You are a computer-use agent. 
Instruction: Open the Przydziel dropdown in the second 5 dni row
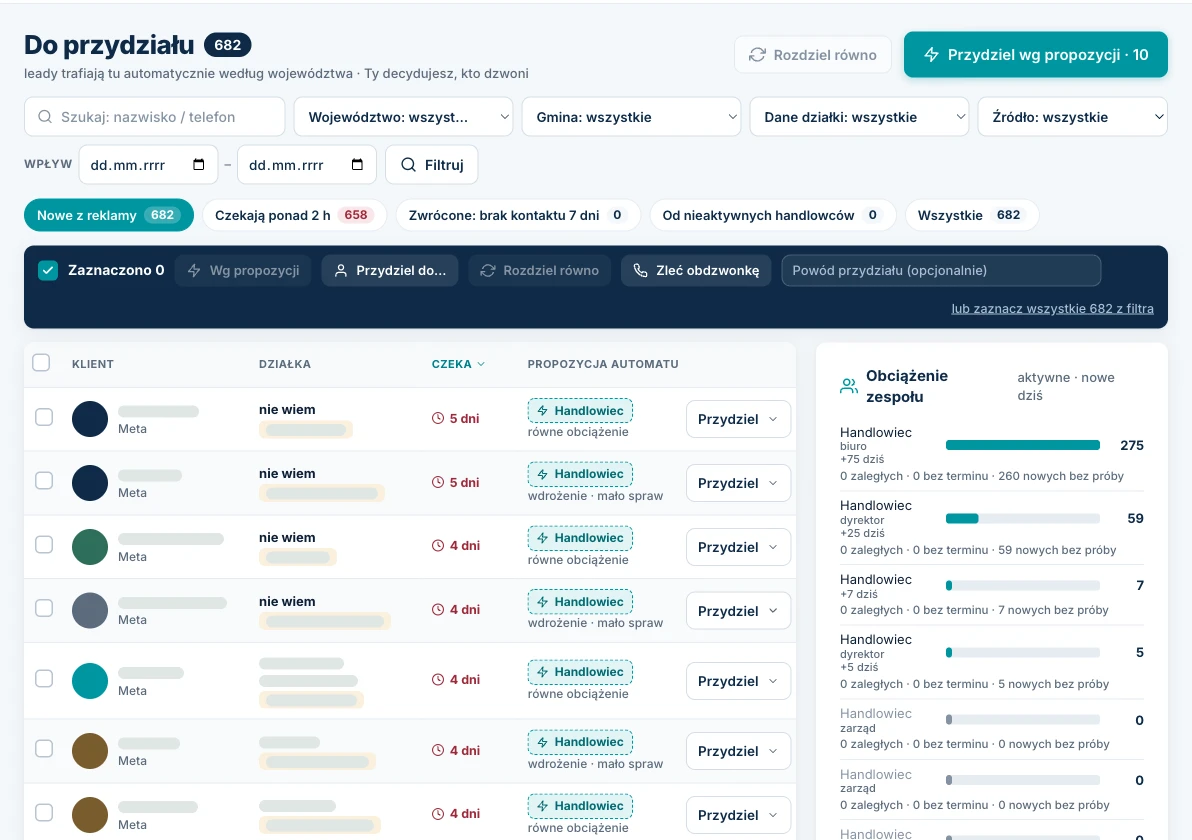(x=738, y=483)
